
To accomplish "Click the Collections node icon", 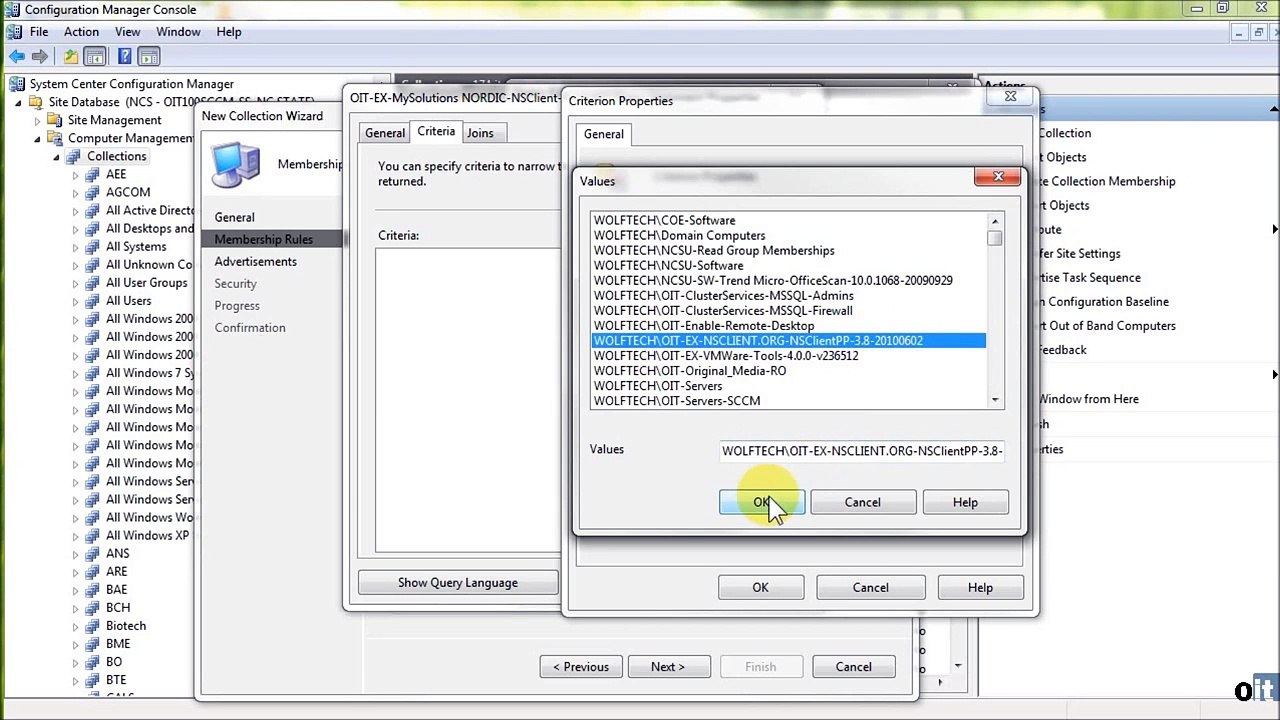I will [74, 156].
